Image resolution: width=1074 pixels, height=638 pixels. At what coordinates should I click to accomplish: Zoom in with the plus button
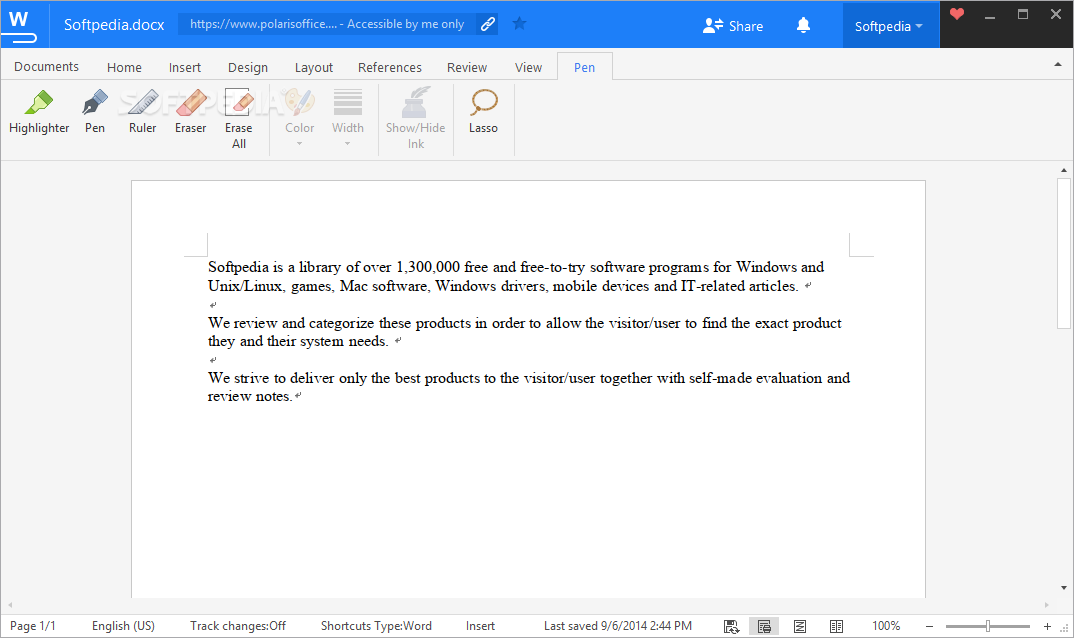(x=1047, y=626)
